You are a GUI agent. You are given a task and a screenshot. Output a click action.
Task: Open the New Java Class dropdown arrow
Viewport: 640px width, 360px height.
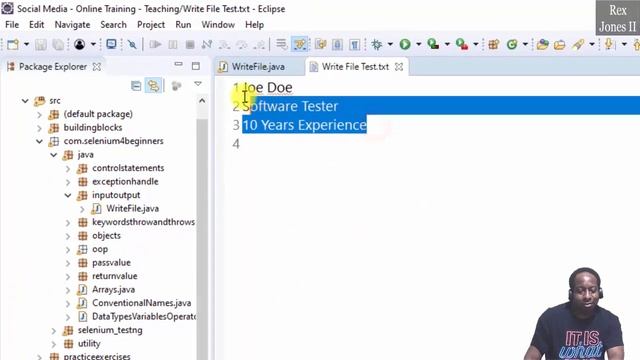525,44
